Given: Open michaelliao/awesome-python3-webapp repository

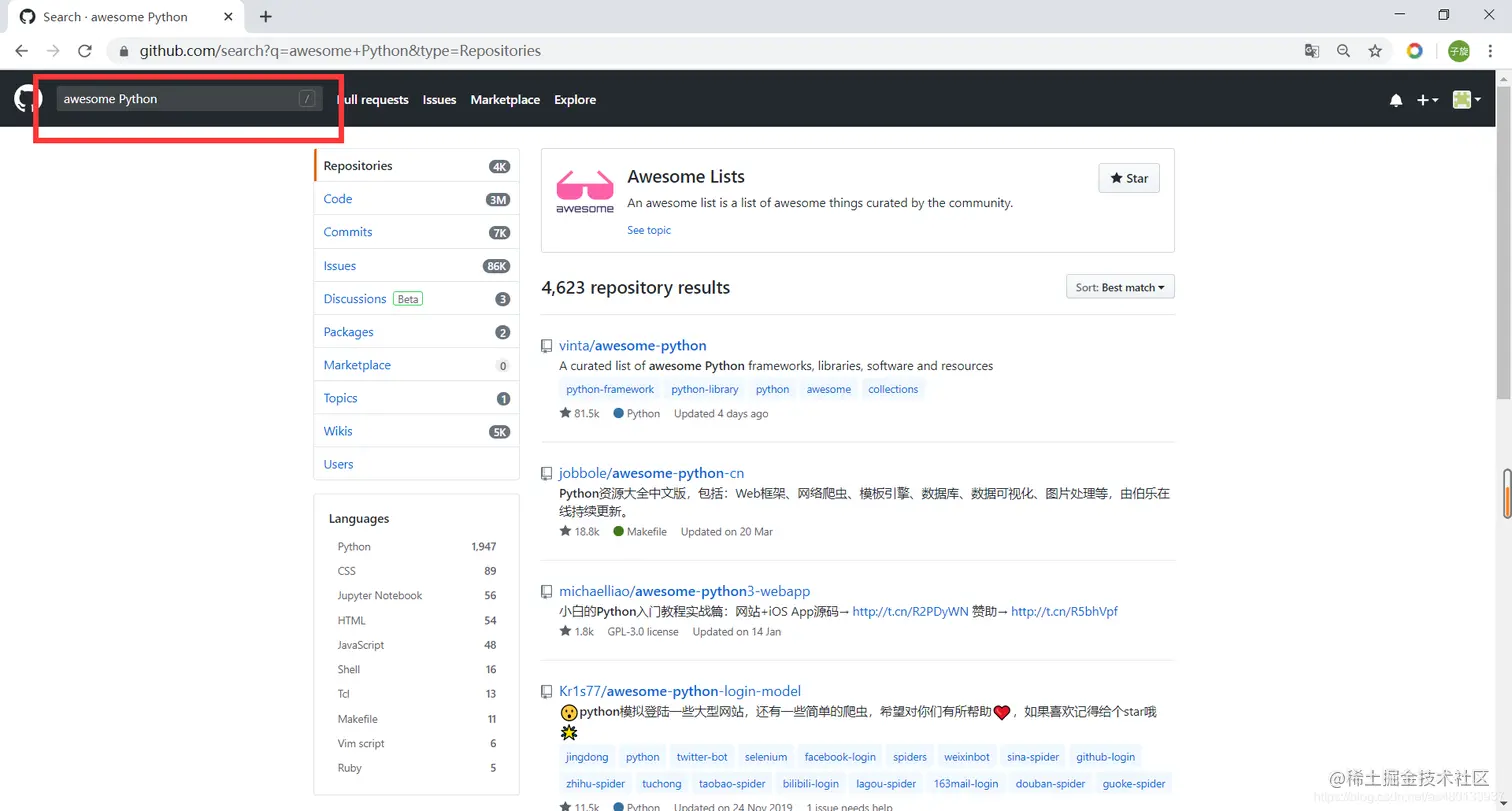Looking at the screenshot, I should coord(685,592).
